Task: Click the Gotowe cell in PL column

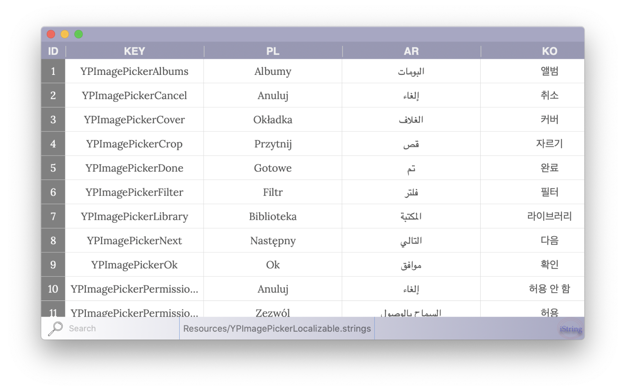Action: pyautogui.click(x=273, y=168)
